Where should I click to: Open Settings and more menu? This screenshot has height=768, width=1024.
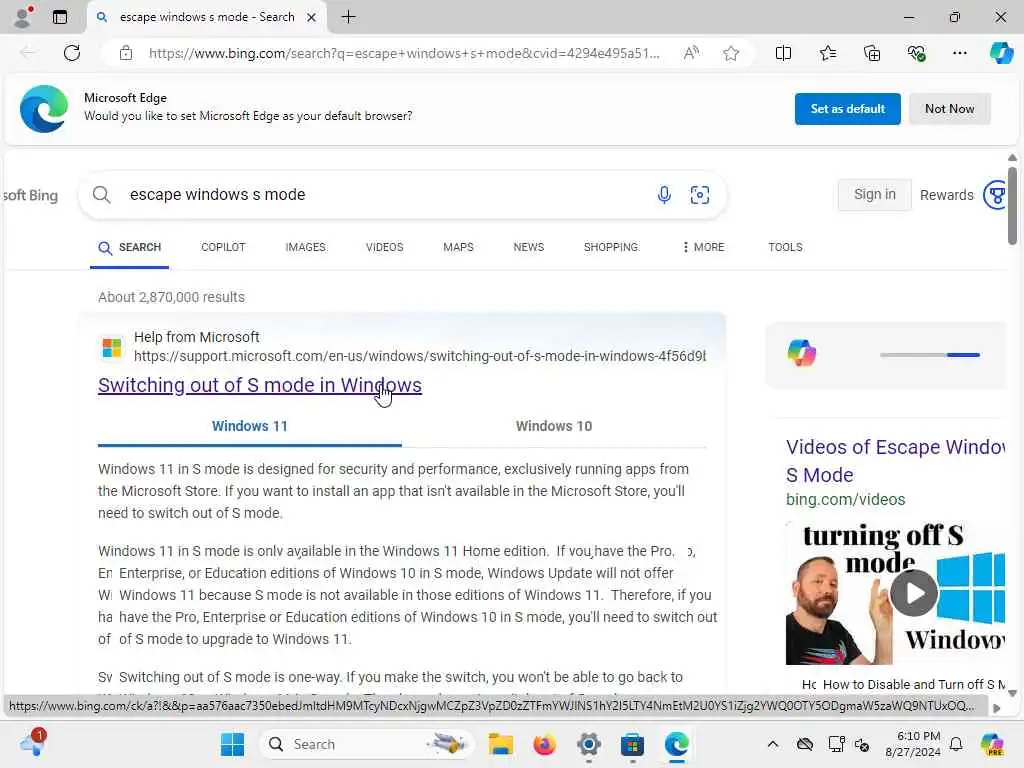[959, 53]
